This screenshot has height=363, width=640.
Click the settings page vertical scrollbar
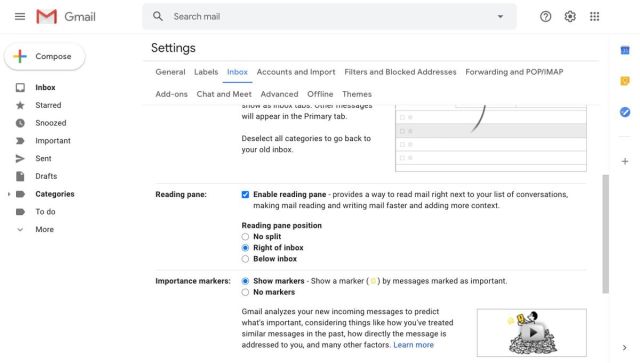(x=606, y=234)
